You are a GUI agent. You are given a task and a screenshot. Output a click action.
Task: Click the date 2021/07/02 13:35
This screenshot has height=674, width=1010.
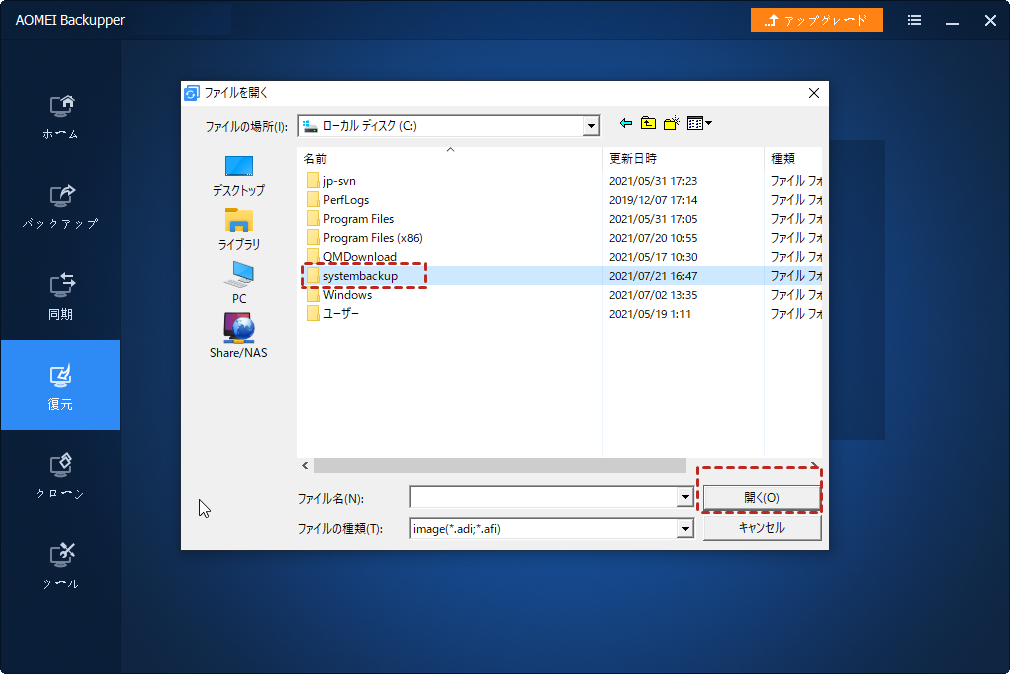click(653, 294)
